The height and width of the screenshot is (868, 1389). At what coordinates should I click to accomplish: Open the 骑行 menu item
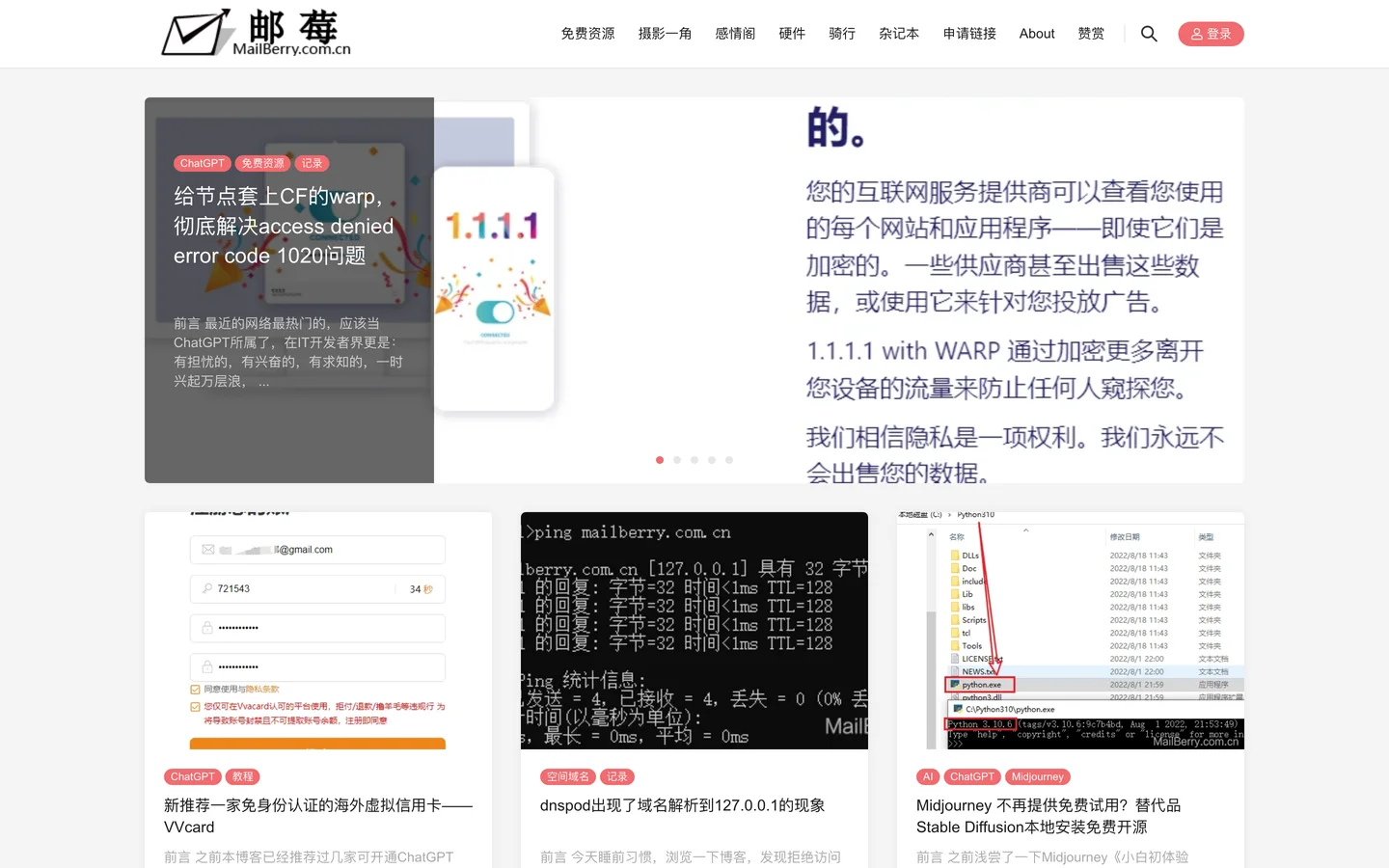pos(842,34)
